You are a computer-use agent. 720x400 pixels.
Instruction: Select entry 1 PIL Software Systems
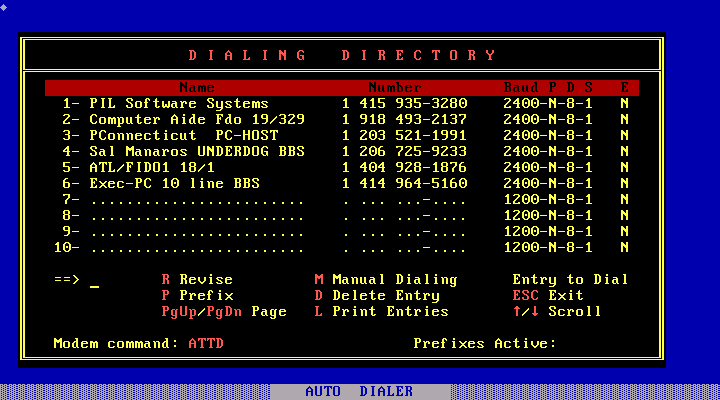[165, 103]
